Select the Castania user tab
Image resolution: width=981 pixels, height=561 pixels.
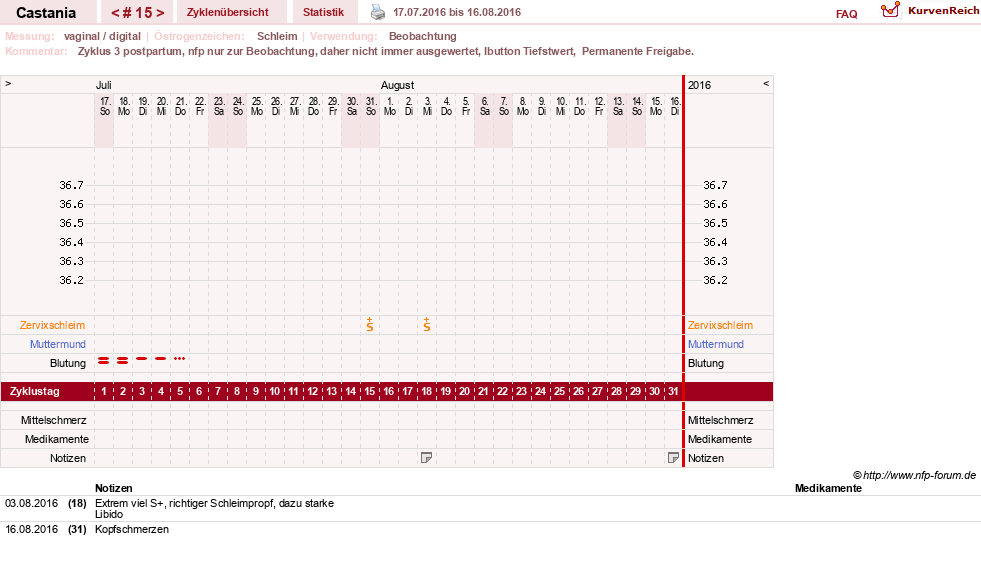coord(46,13)
